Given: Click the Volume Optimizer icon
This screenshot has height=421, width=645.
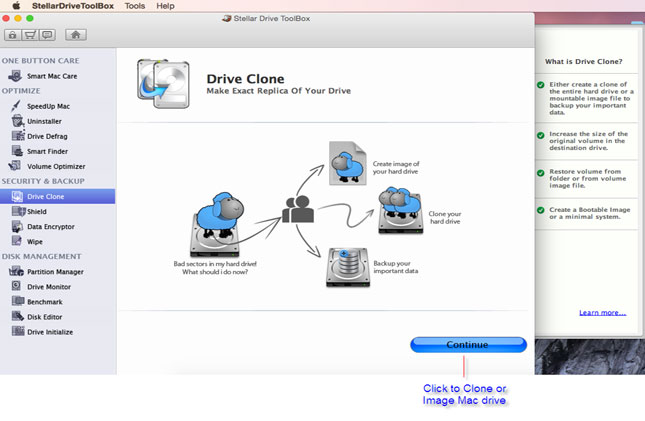Looking at the screenshot, I should [x=15, y=166].
